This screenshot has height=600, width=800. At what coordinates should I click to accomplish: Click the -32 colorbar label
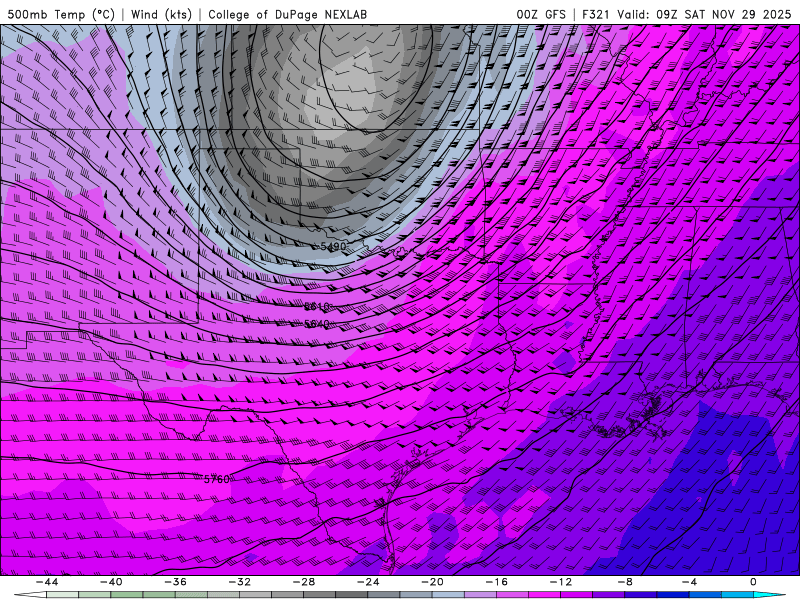click(x=240, y=582)
